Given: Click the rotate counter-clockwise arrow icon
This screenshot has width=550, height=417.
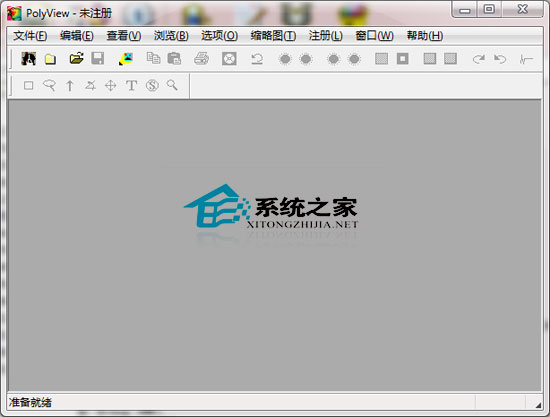Looking at the screenshot, I should [500, 59].
